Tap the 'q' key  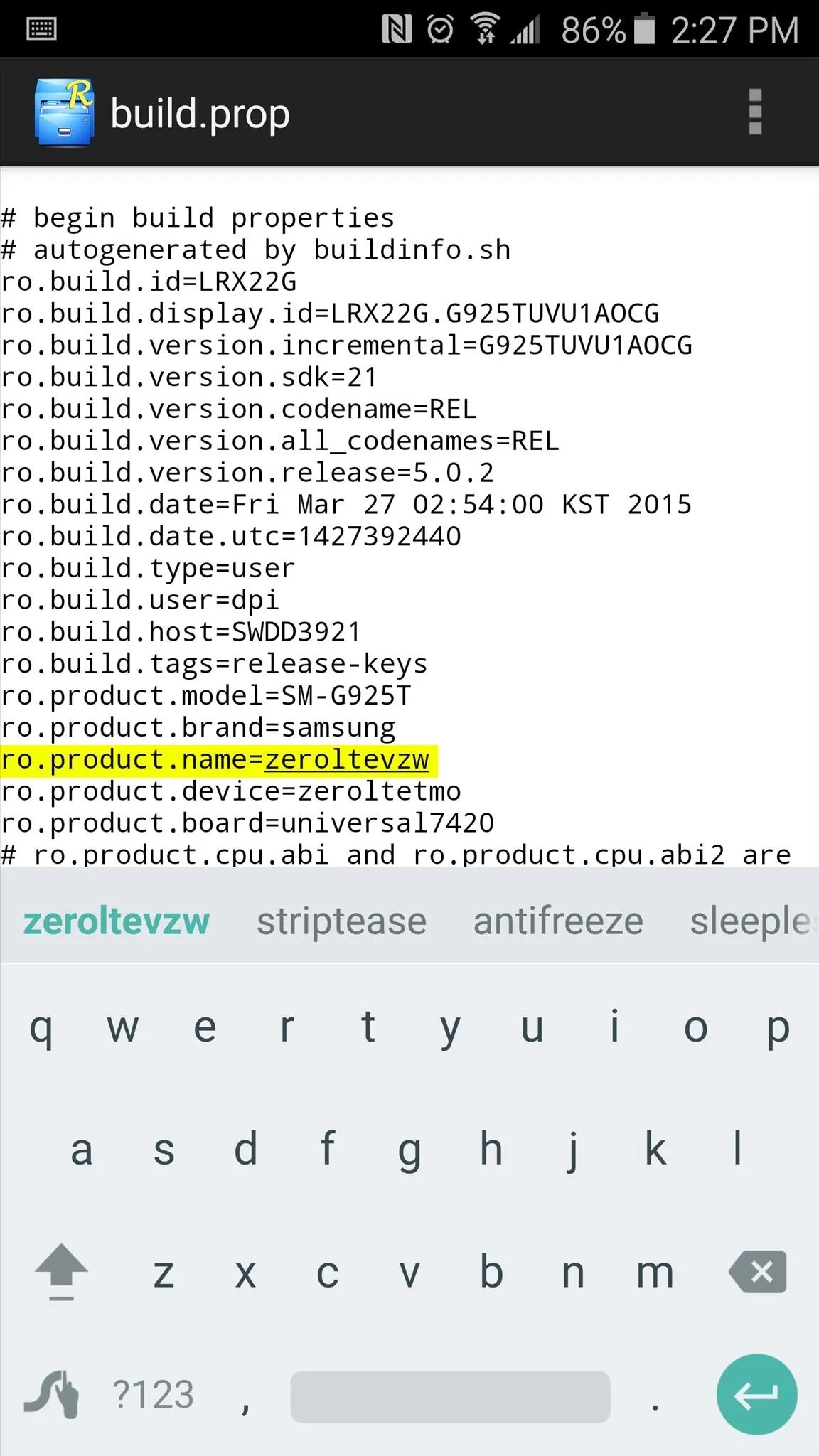click(41, 1028)
